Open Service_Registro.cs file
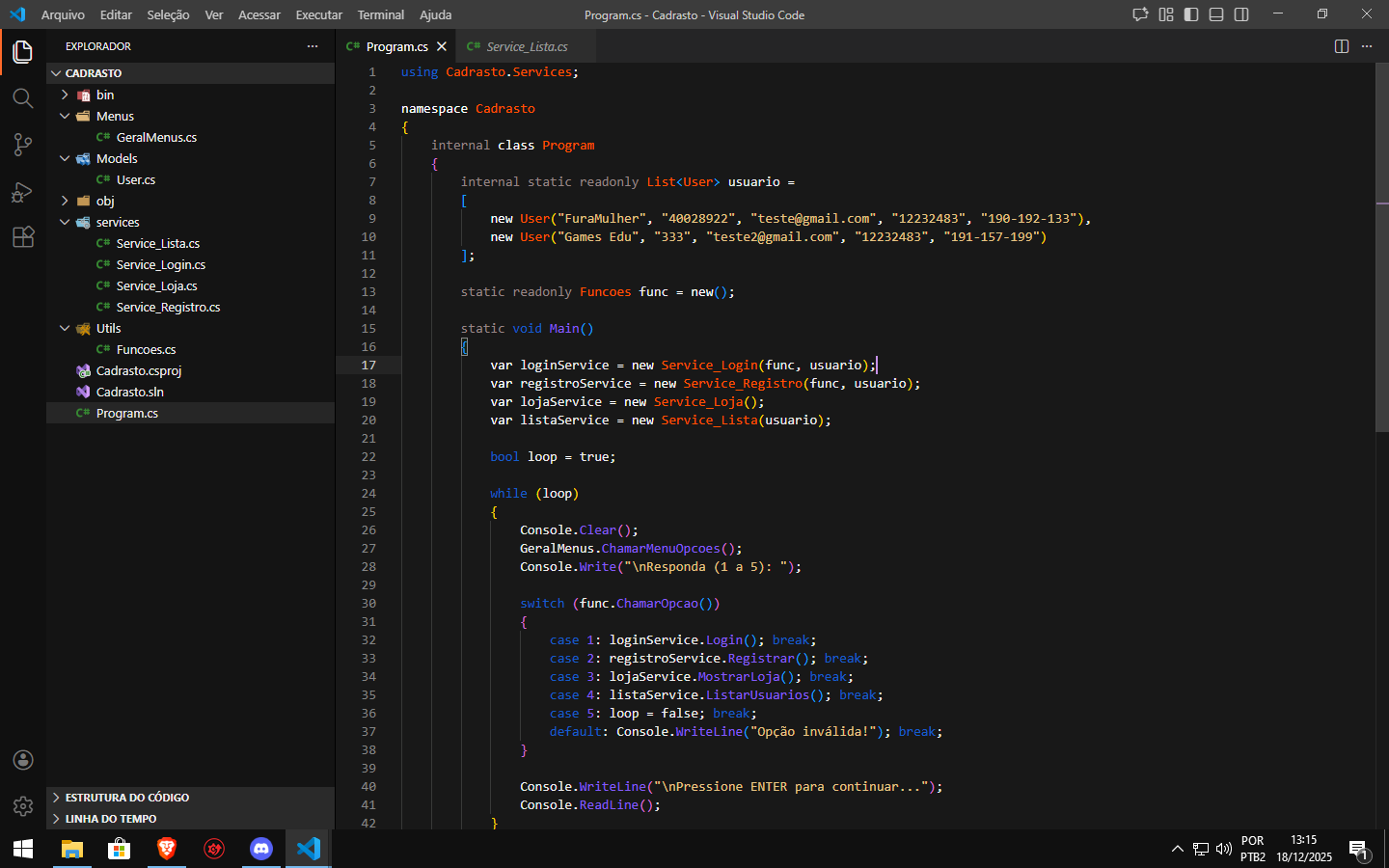The width and height of the screenshot is (1389, 868). click(x=190, y=307)
